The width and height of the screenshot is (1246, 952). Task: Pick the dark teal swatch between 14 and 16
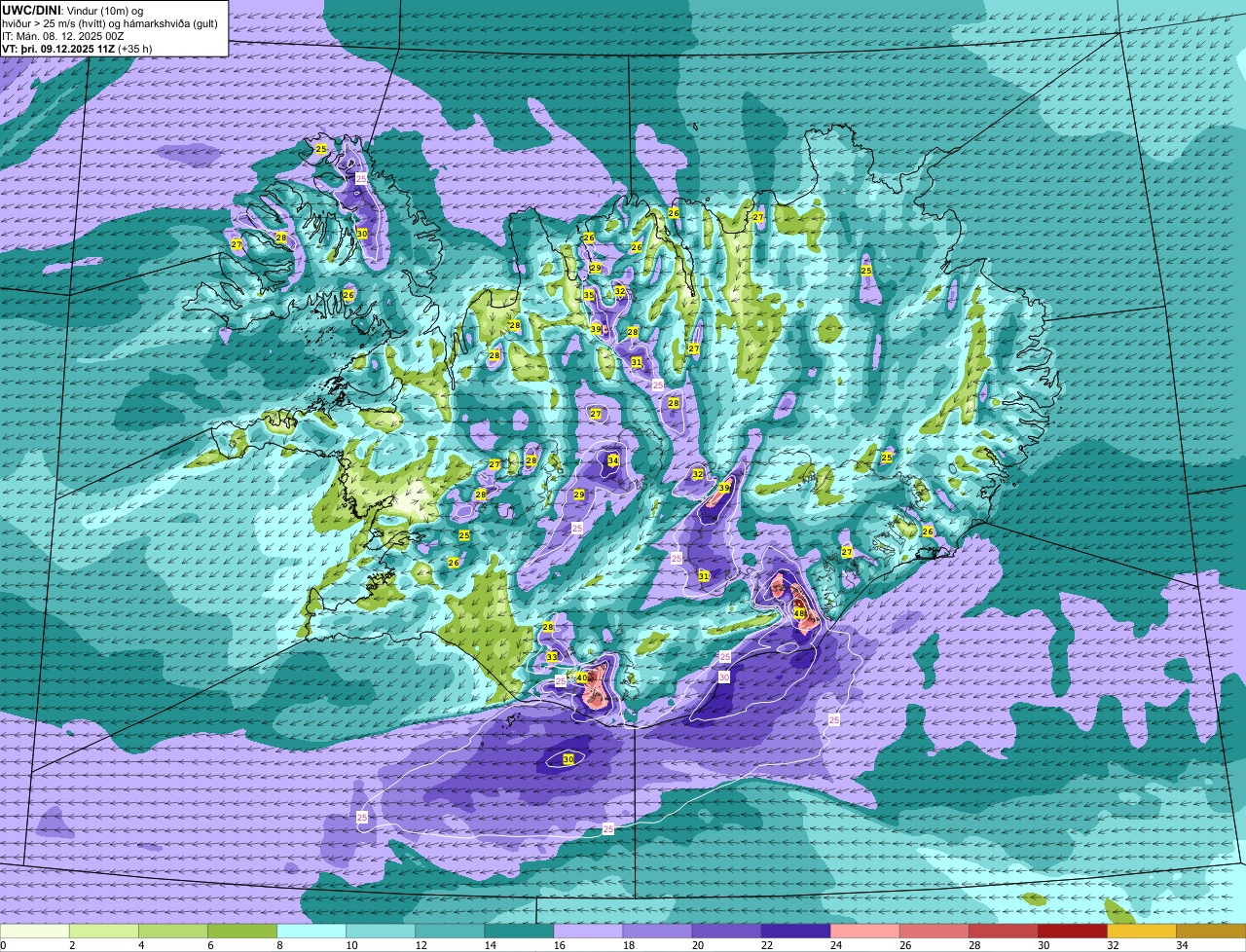tap(519, 932)
